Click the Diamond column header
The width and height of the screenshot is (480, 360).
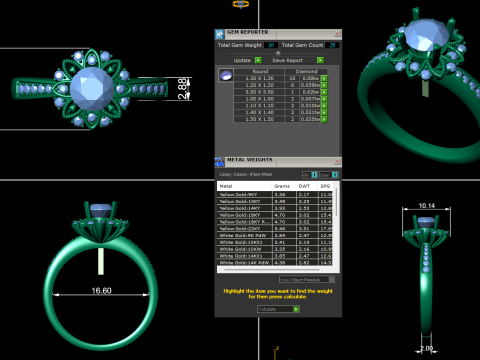pyautogui.click(x=306, y=71)
